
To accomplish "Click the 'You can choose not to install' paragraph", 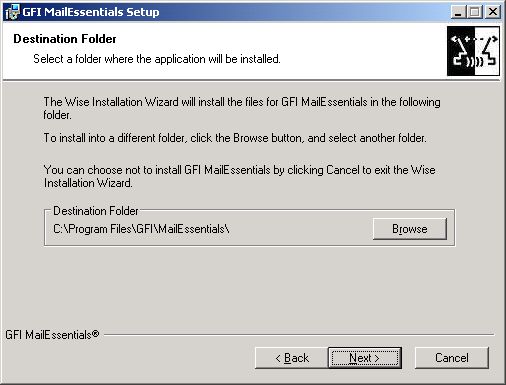I will [239, 176].
